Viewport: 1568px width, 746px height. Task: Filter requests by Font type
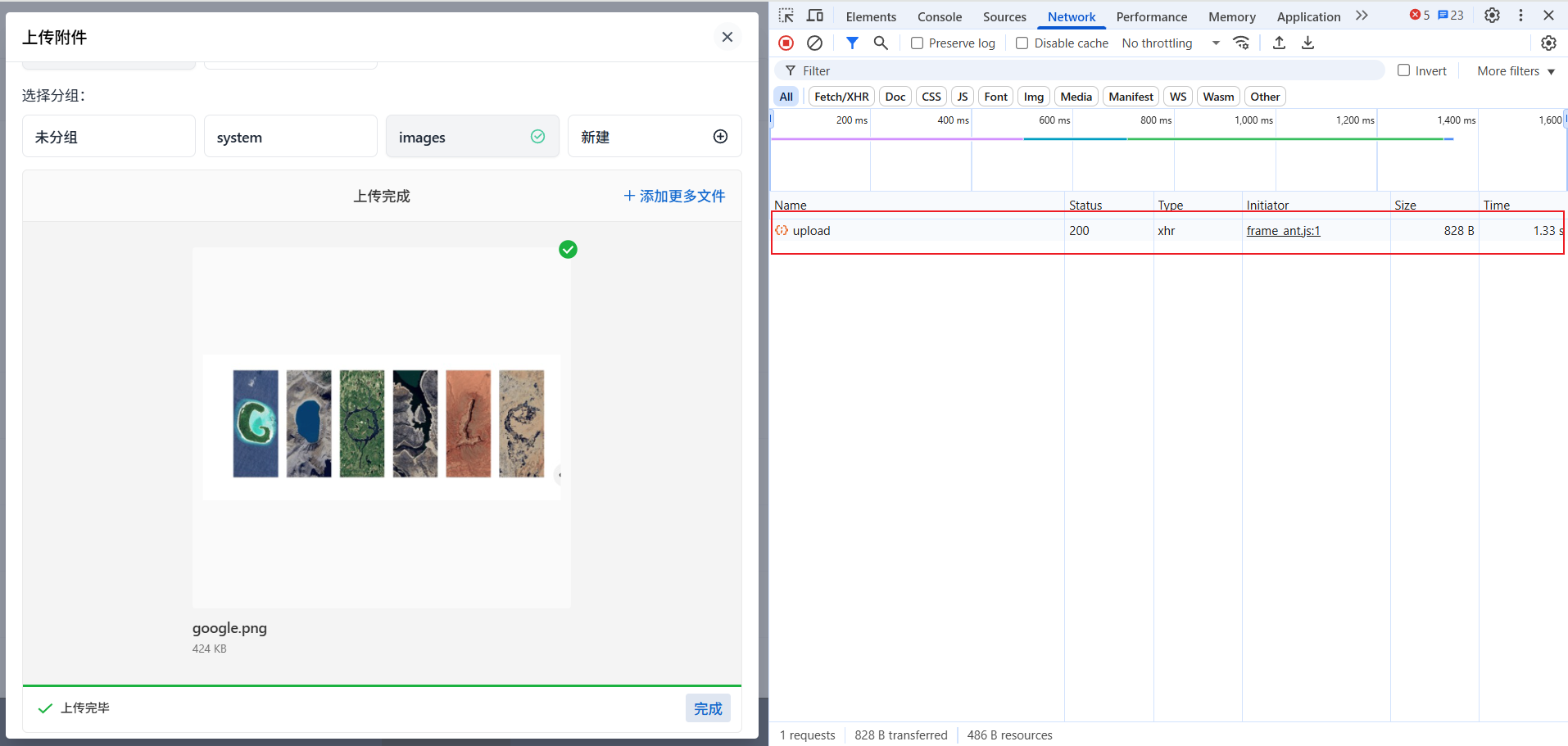(996, 97)
